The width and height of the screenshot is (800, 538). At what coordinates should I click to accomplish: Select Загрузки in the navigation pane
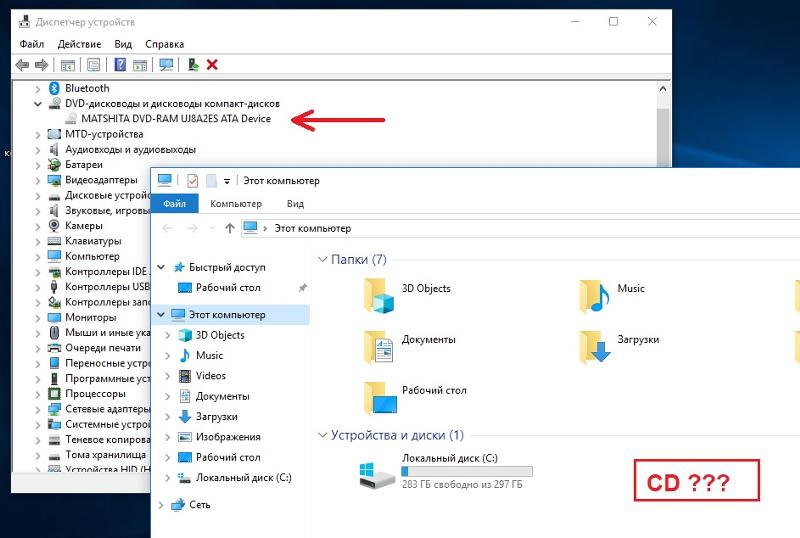point(216,417)
